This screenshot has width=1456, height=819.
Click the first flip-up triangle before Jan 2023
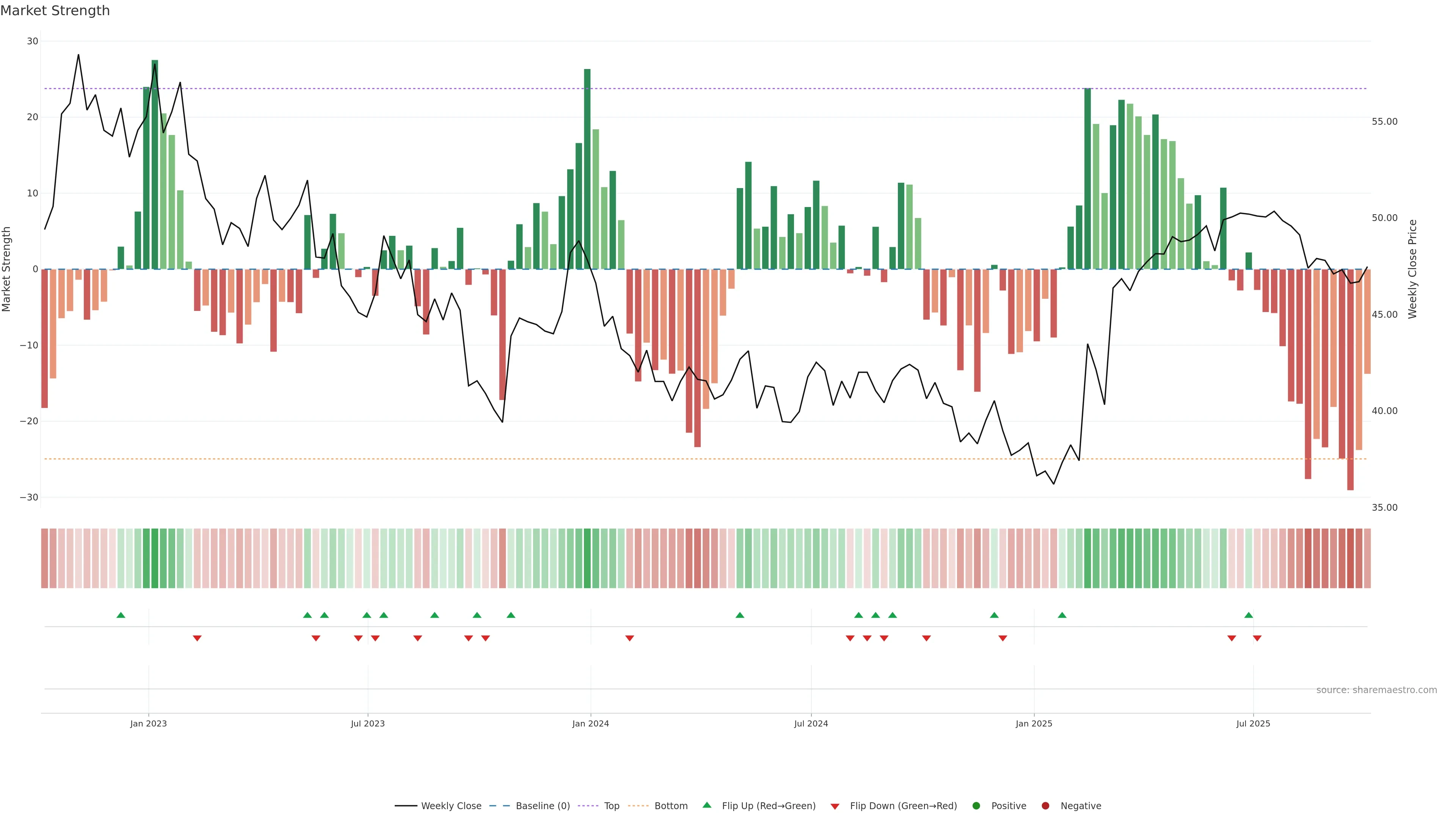(121, 615)
